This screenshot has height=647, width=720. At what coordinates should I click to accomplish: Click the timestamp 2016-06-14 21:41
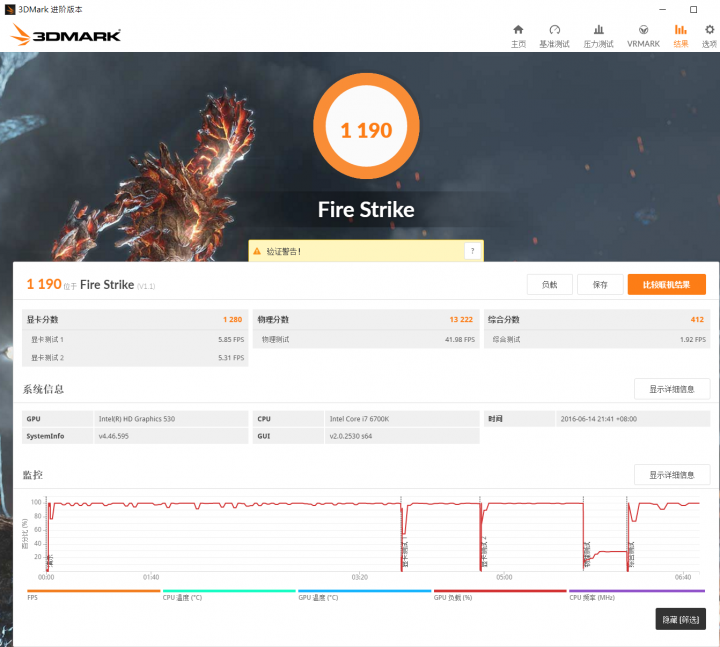(x=598, y=419)
